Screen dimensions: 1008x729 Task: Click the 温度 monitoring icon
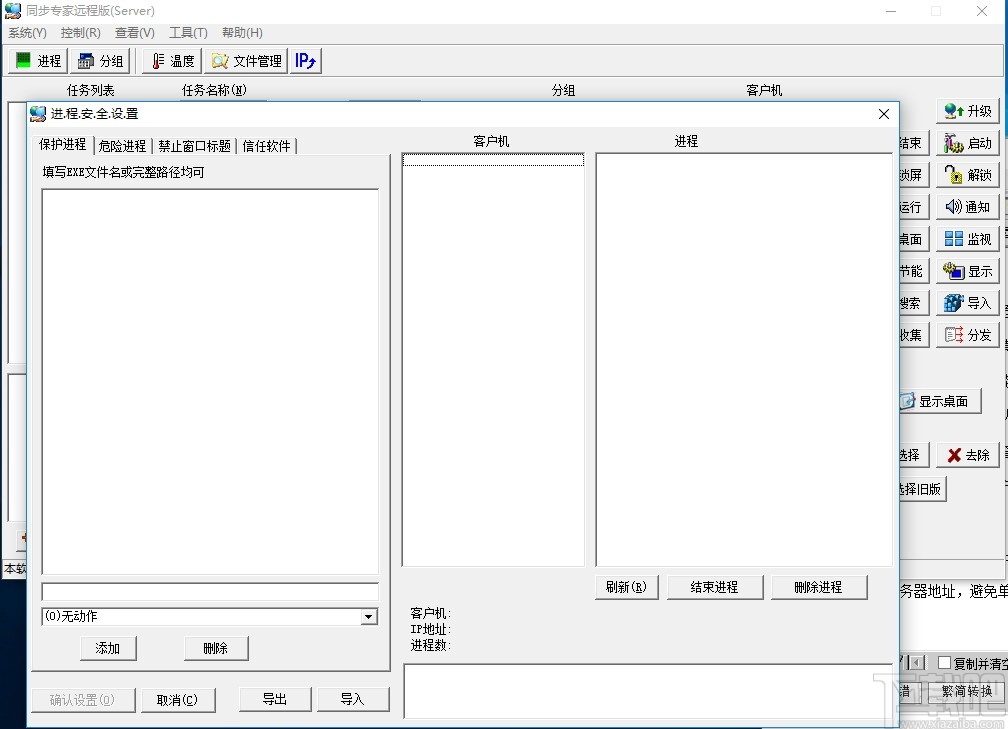[170, 60]
